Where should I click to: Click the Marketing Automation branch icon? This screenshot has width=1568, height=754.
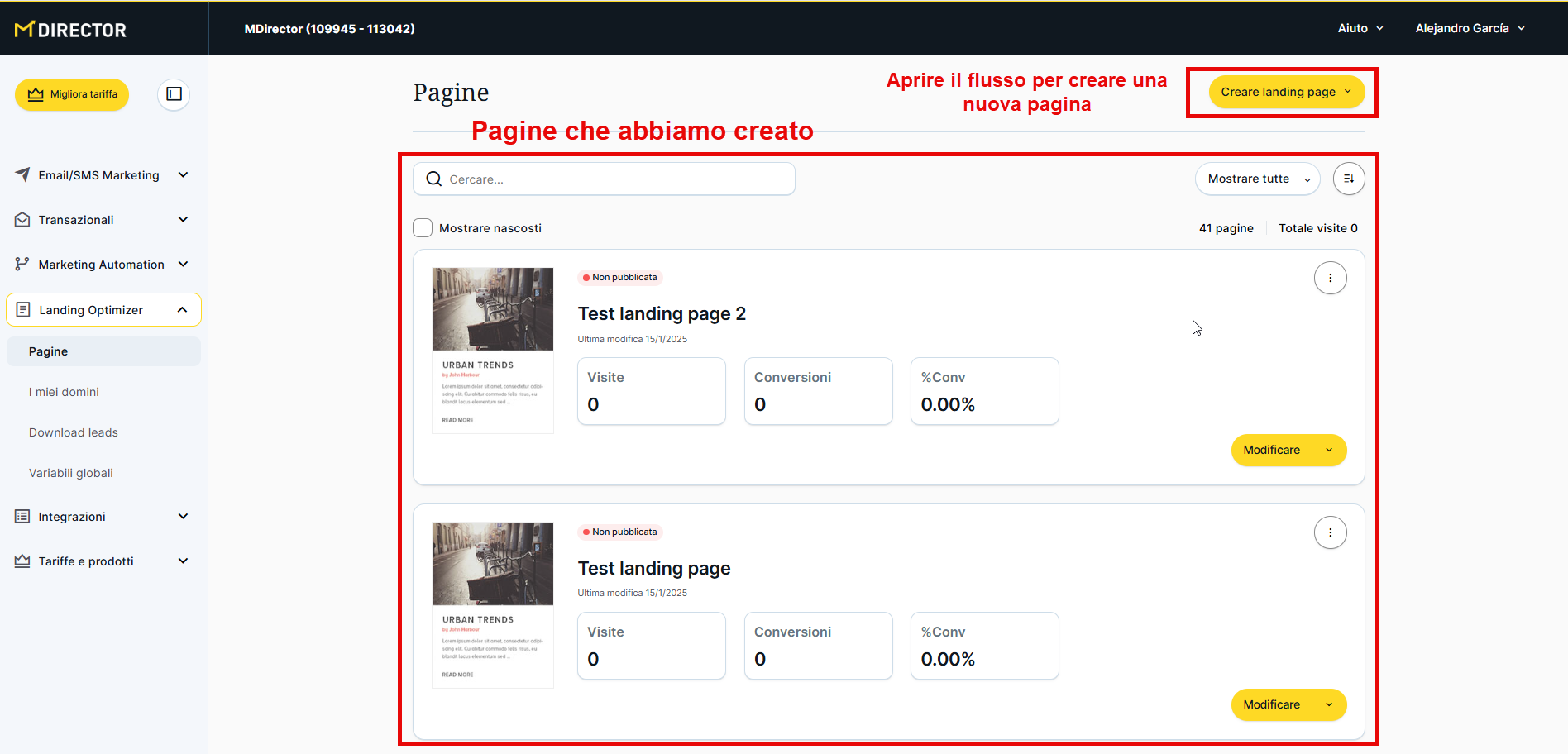pos(22,265)
